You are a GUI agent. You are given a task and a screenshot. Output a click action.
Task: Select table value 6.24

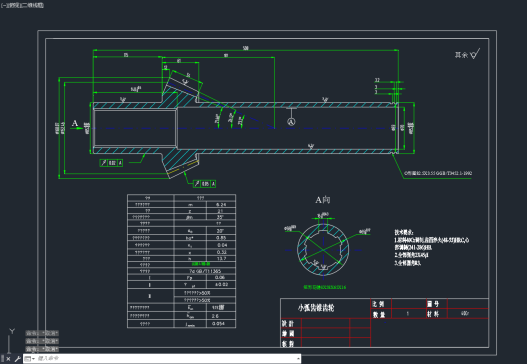click(221, 204)
